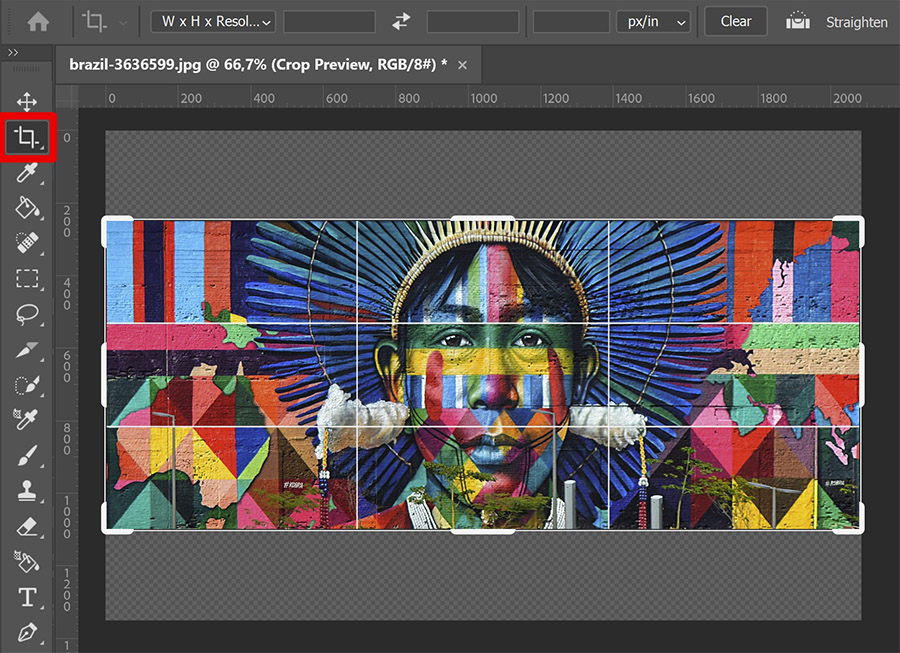Expand the crop tool preset dropdown arrow

pos(123,23)
